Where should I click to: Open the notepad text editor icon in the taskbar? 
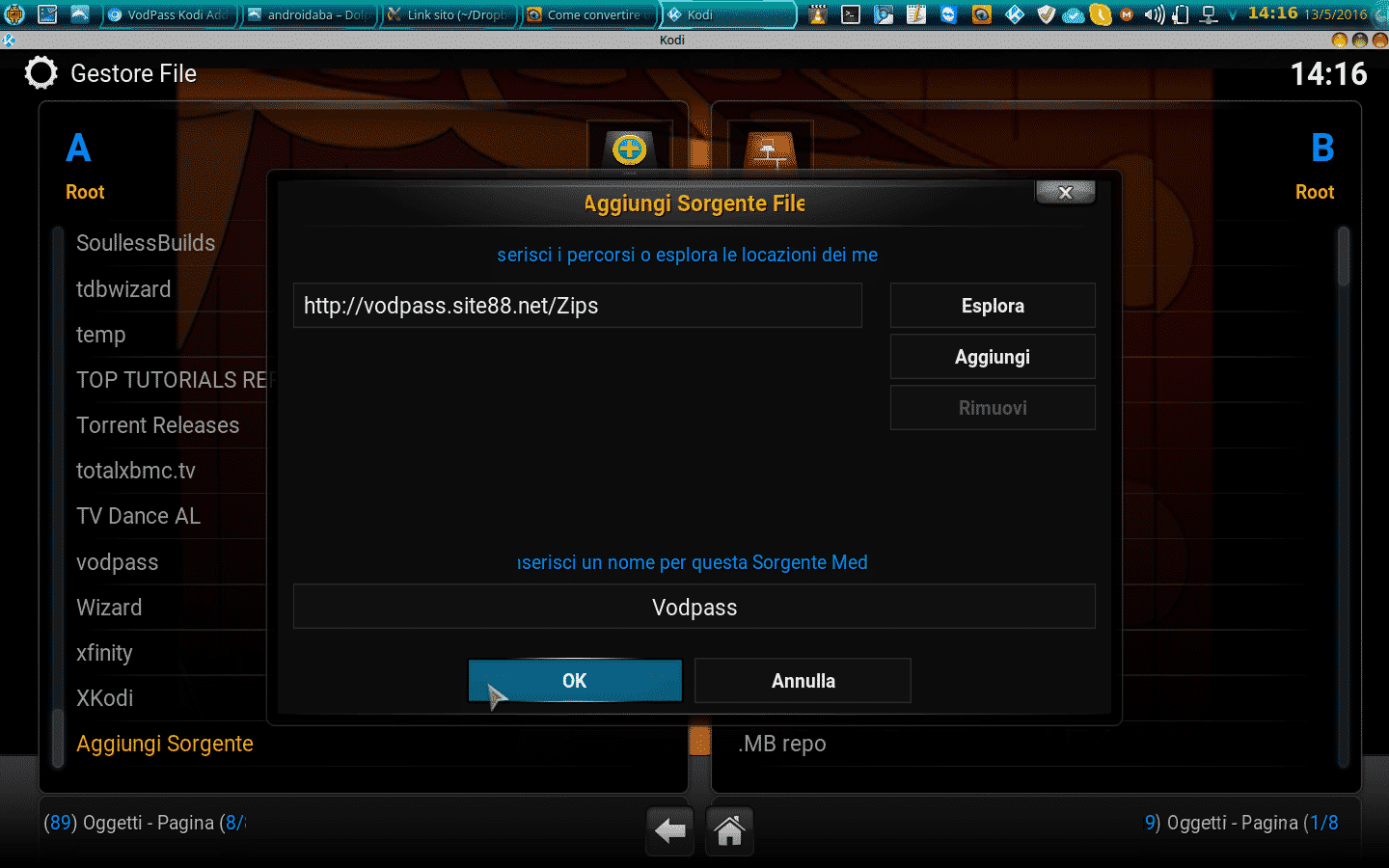(x=916, y=14)
